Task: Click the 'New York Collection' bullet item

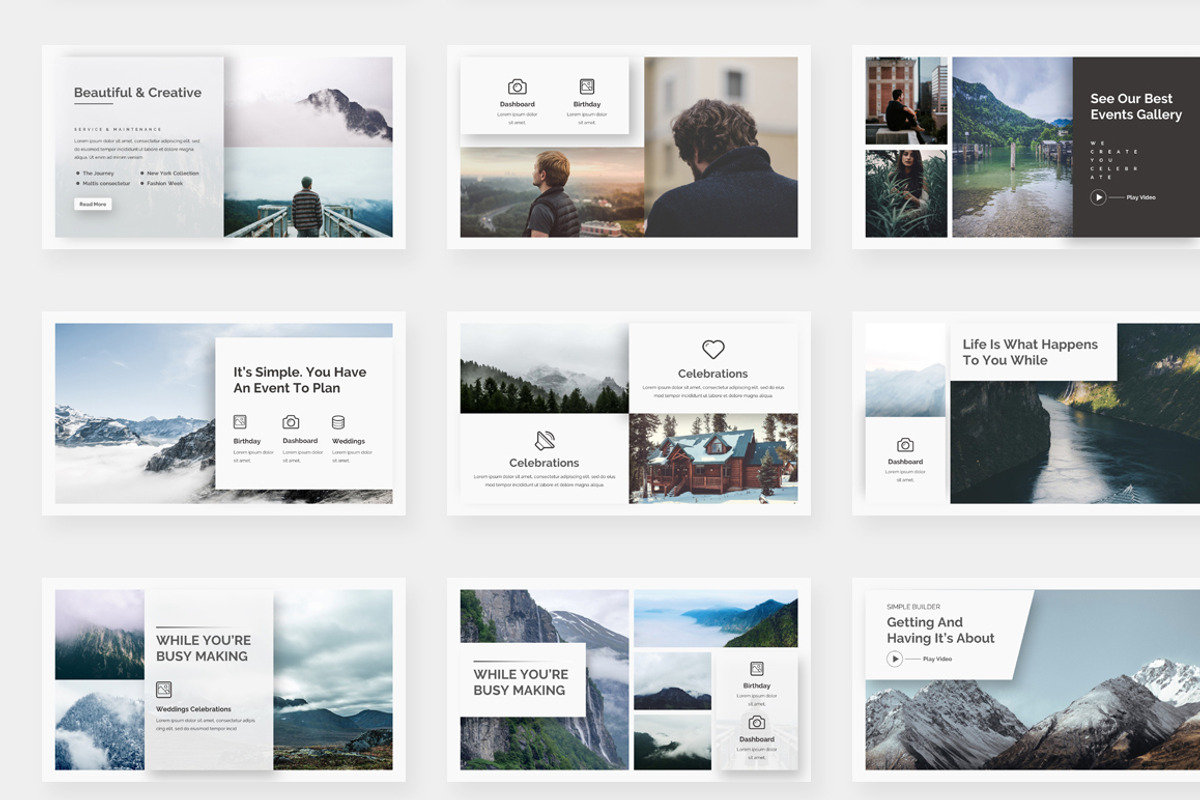Action: coord(172,173)
